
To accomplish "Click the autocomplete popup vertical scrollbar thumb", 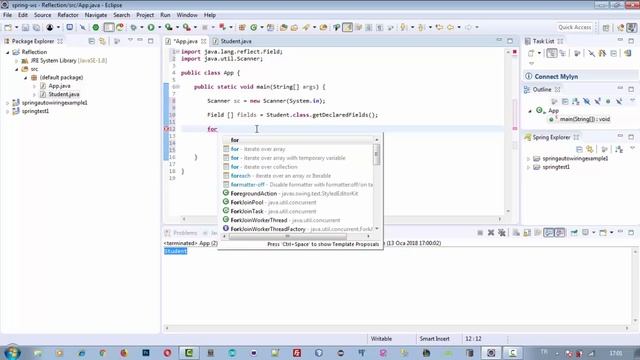I will 376,155.
